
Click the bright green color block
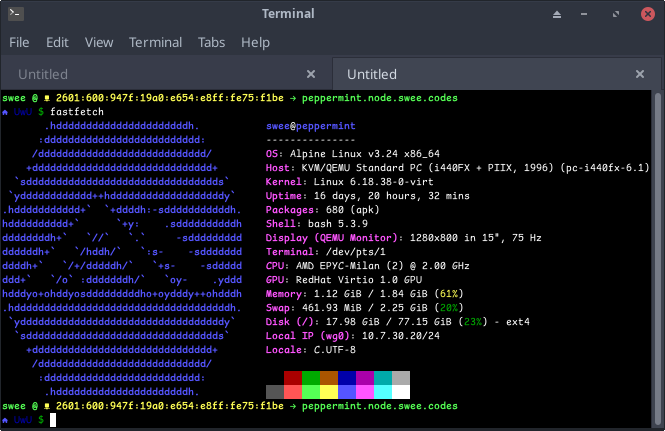(311, 392)
